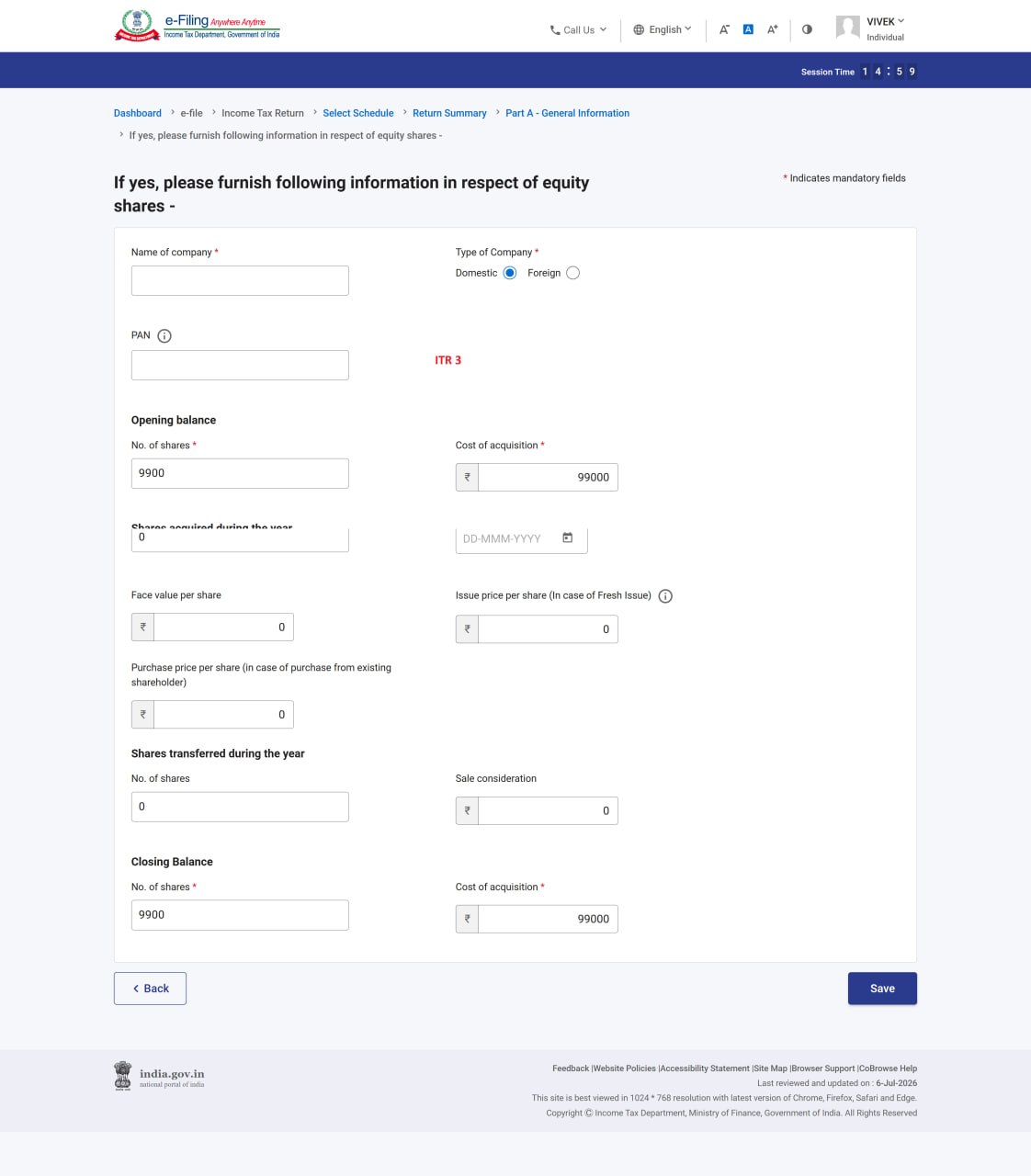1031x1176 pixels.
Task: Click the e-file breadcrumb item
Action: pos(191,113)
